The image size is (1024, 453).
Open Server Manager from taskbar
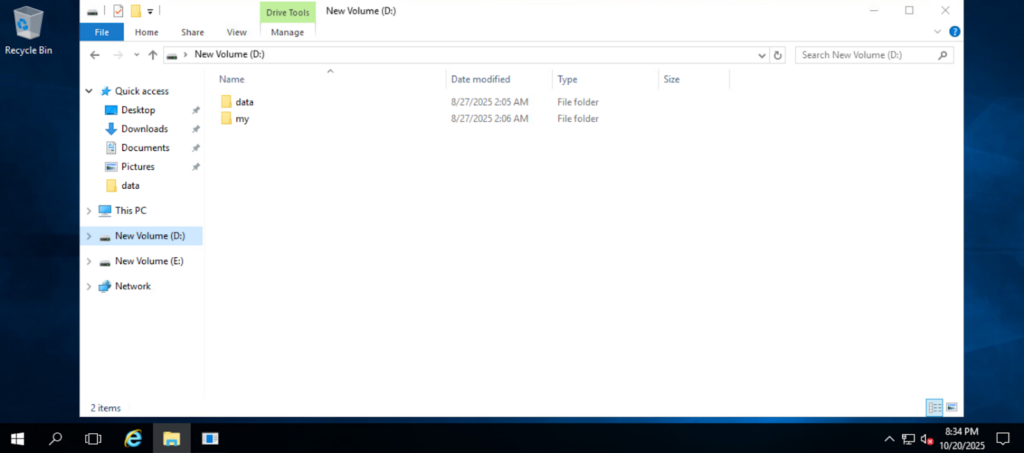[x=210, y=438]
